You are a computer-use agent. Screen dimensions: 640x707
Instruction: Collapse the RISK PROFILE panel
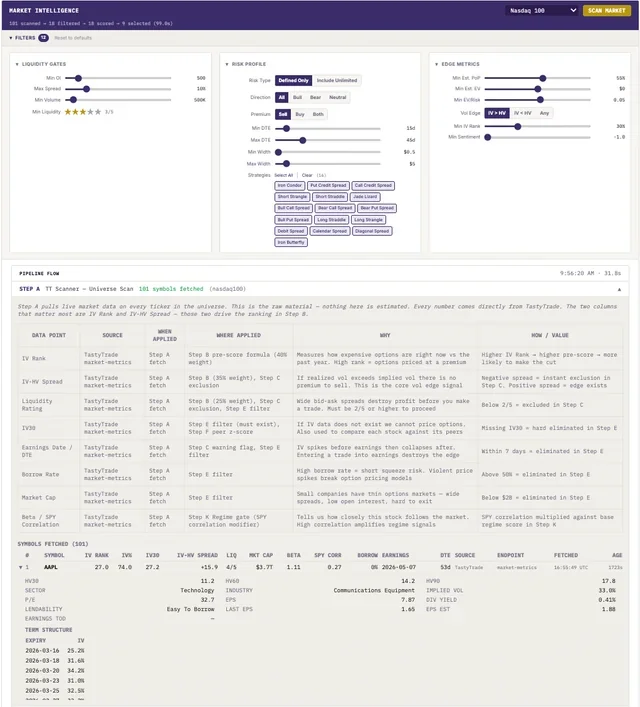point(246,64)
